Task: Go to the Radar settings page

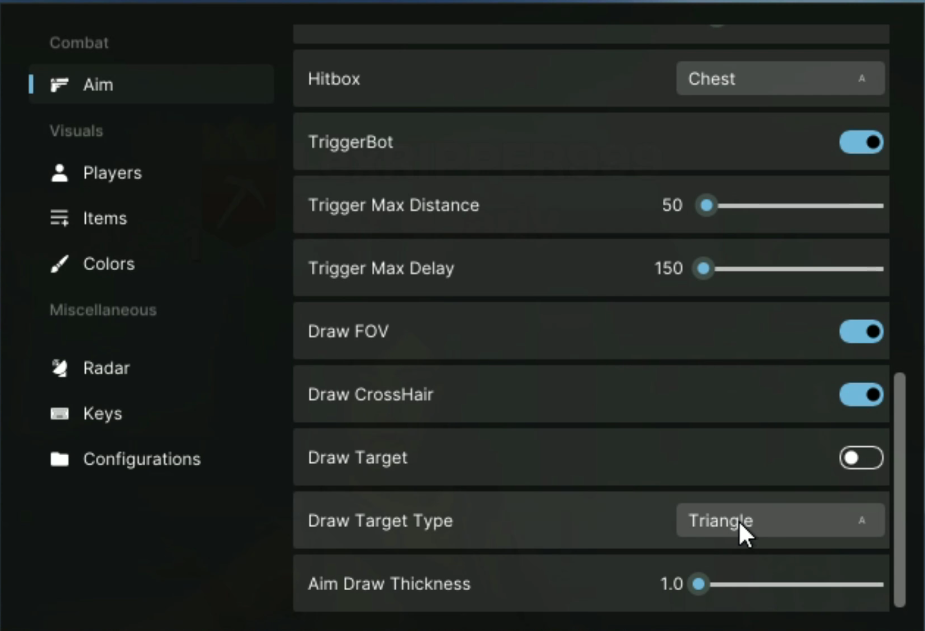Action: click(106, 368)
